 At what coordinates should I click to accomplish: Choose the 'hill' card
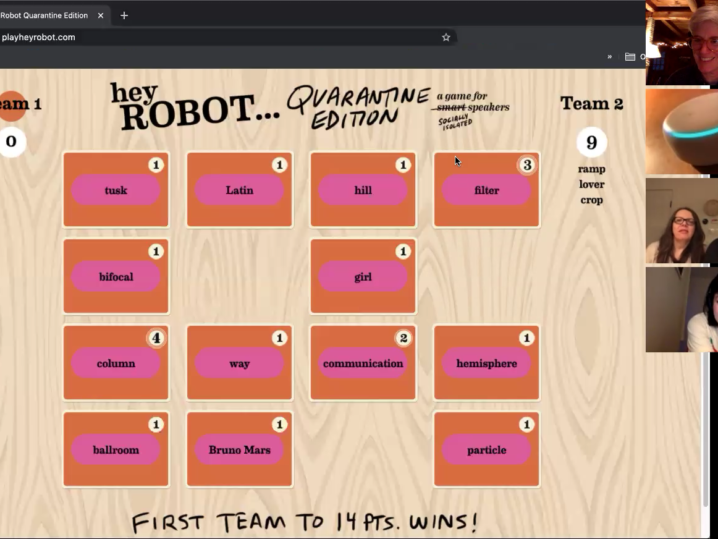[x=363, y=190]
